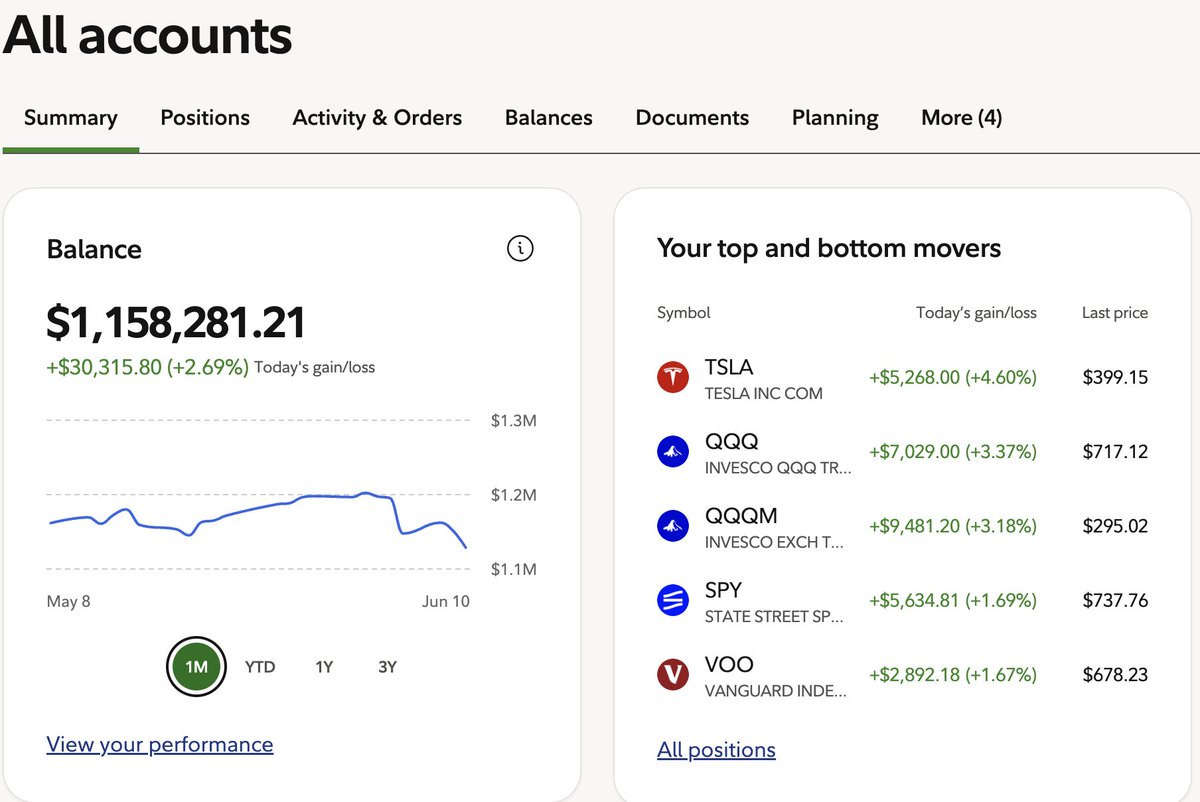Open View your performance link
Image resolution: width=1200 pixels, height=802 pixels.
(x=160, y=745)
